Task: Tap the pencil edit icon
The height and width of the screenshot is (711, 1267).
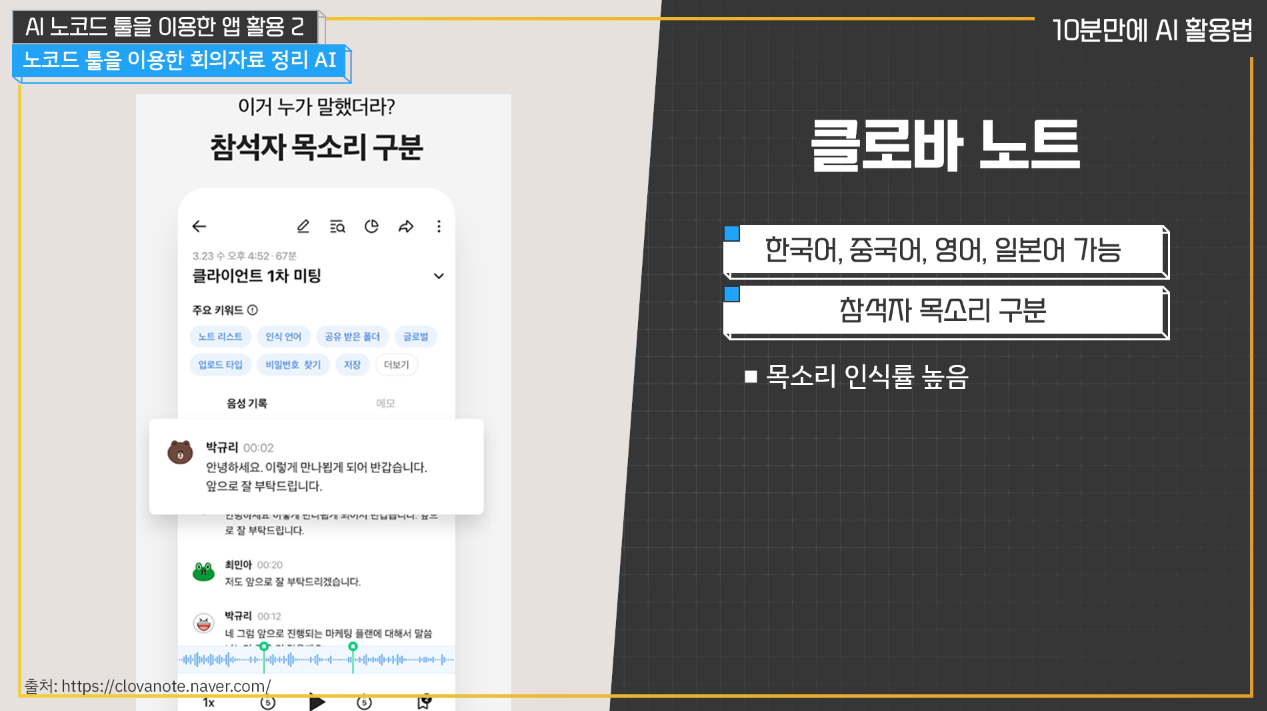Action: pyautogui.click(x=304, y=227)
